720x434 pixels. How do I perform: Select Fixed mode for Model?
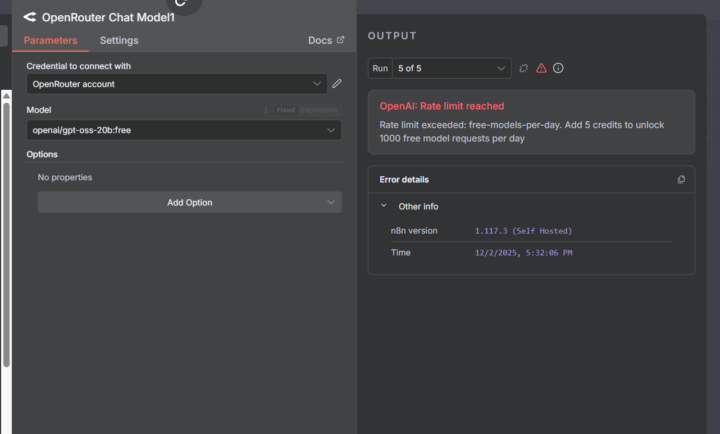click(x=286, y=110)
